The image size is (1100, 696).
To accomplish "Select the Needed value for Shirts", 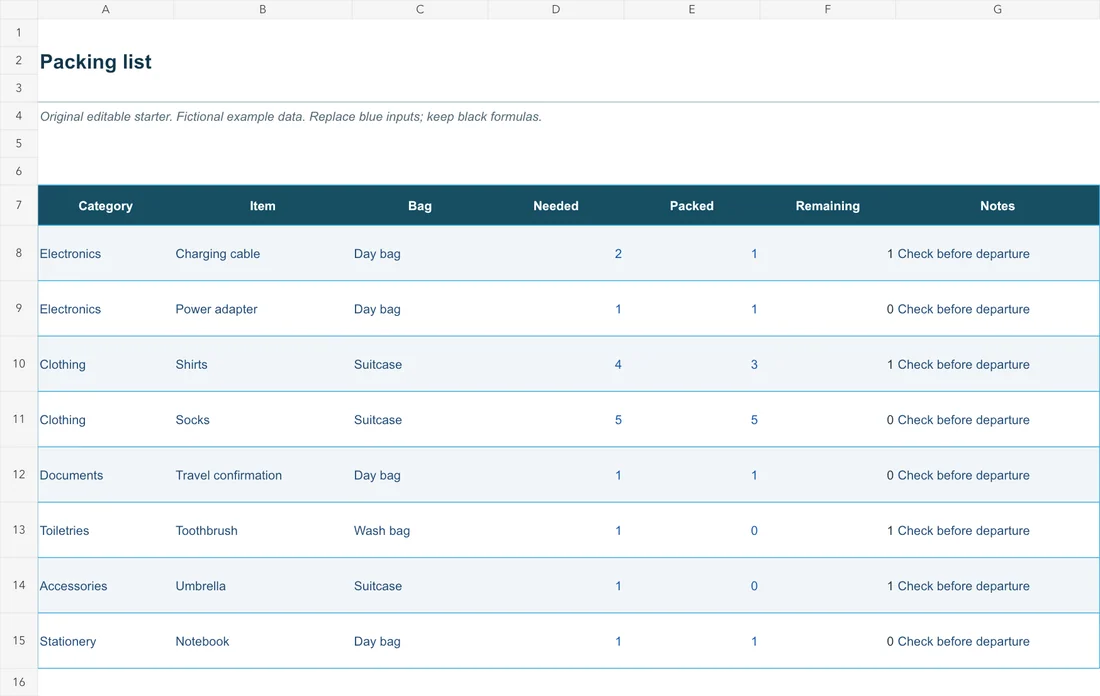I will click(556, 364).
